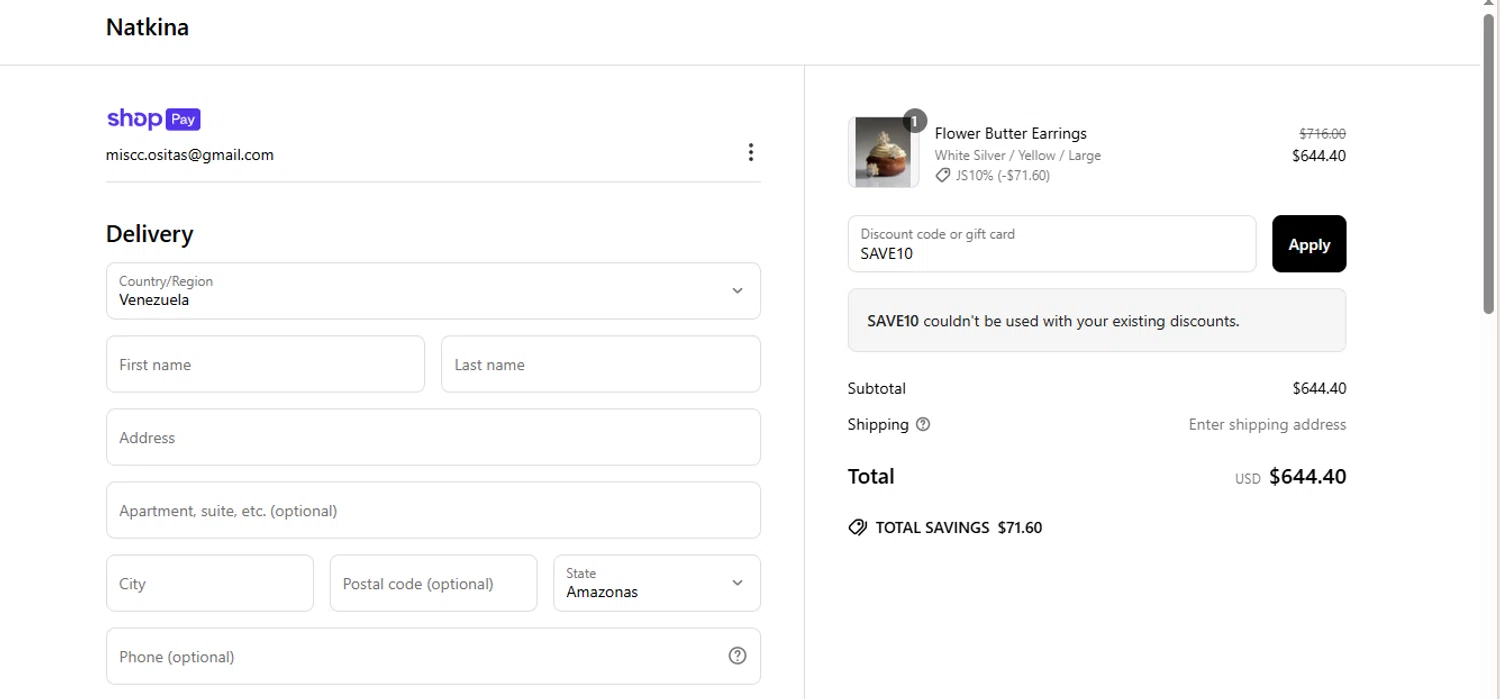This screenshot has height=699, width=1500.
Task: Select the Flower Butter Earrings title
Action: coord(1010,133)
